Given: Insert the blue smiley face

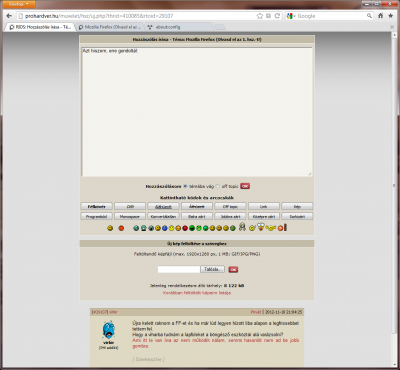Looking at the screenshot, I should [165, 228].
